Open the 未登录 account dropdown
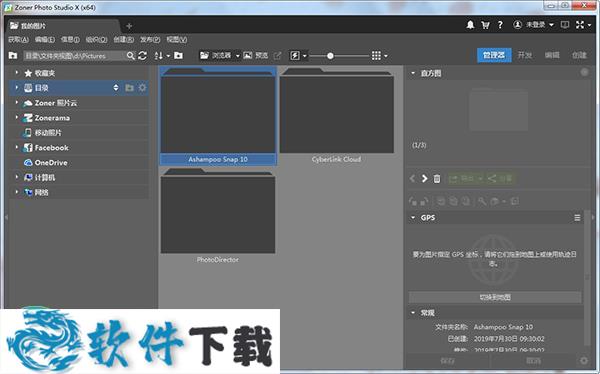This screenshot has width=600, height=374. click(540, 25)
